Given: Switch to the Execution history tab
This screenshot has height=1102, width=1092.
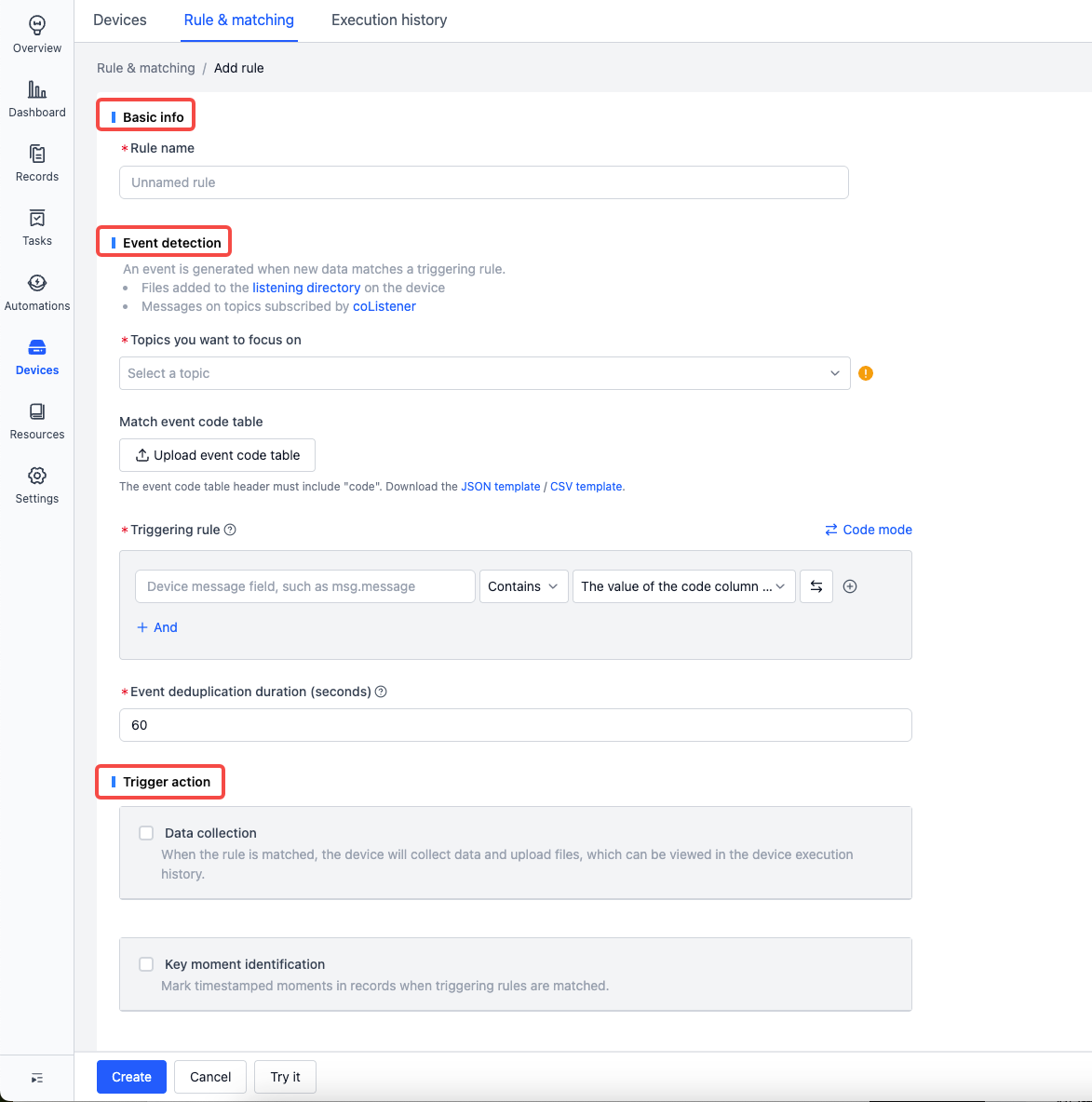Looking at the screenshot, I should tap(389, 20).
